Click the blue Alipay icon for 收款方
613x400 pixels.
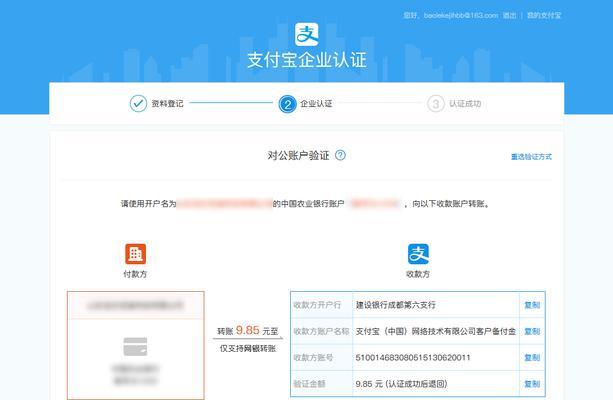point(418,254)
